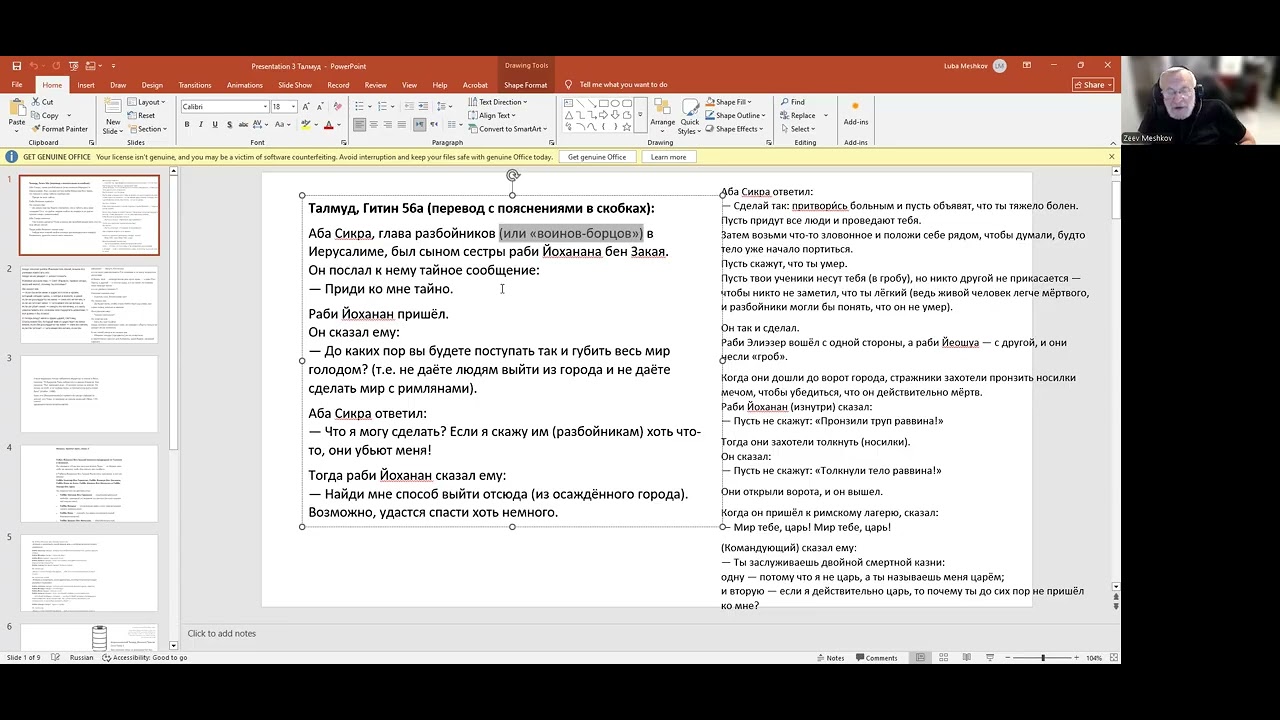Screen dimensions: 1280x720
Task: Toggle Normal view in the status bar
Action: [x=920, y=658]
